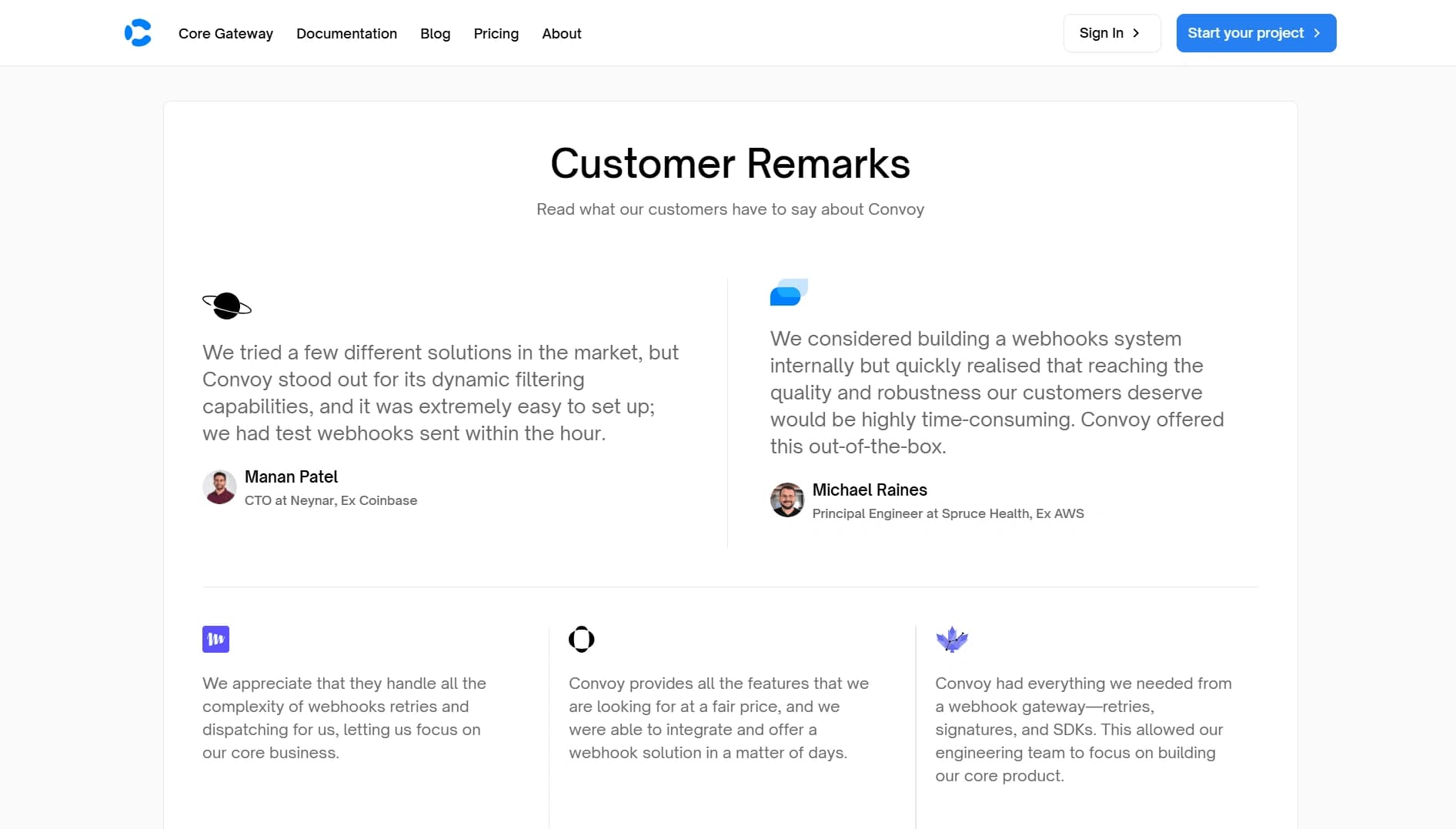Click the Customer Remarks heading
This screenshot has height=829, width=1456.
coord(730,162)
